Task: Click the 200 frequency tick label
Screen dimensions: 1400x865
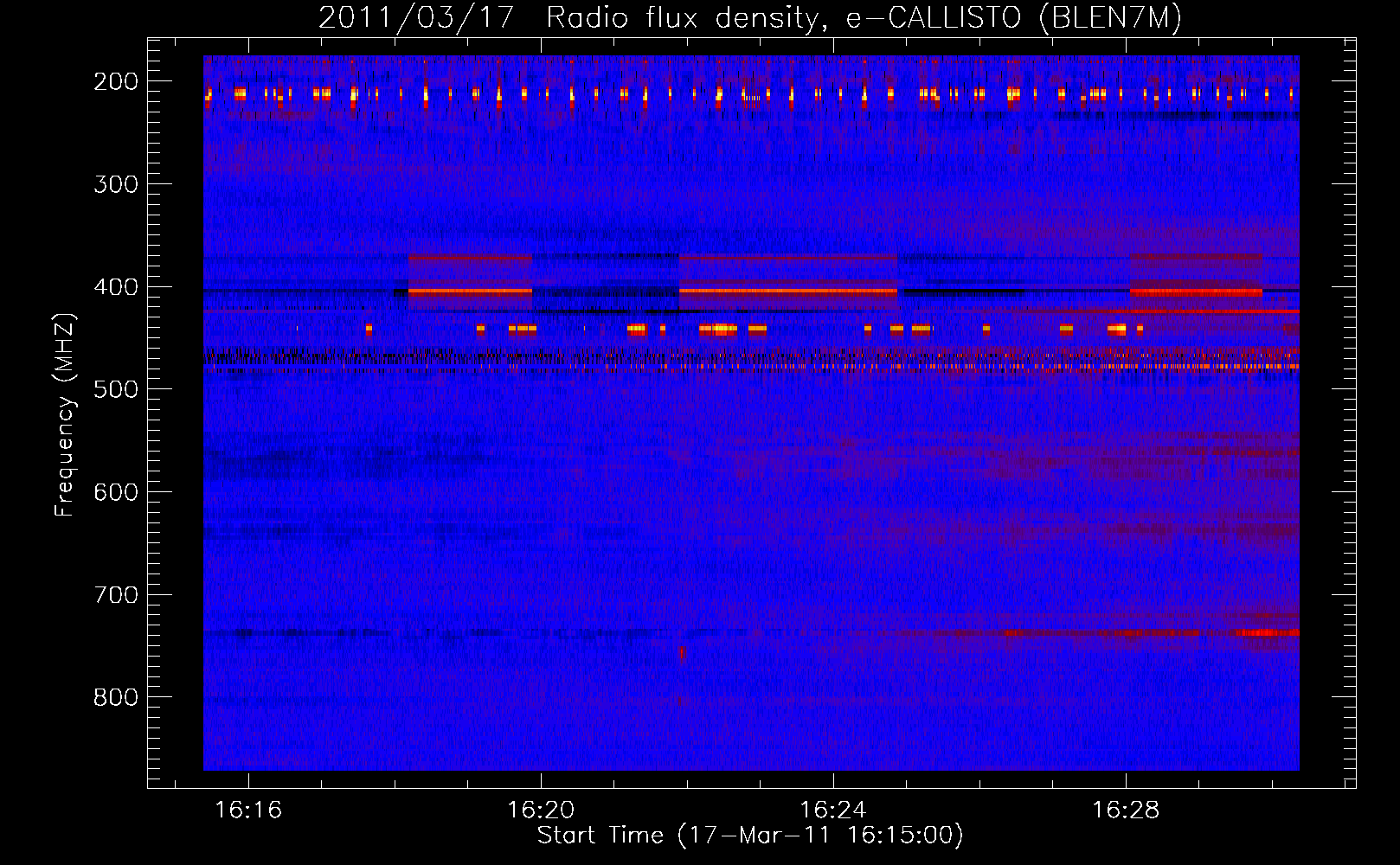Action: coord(116,81)
